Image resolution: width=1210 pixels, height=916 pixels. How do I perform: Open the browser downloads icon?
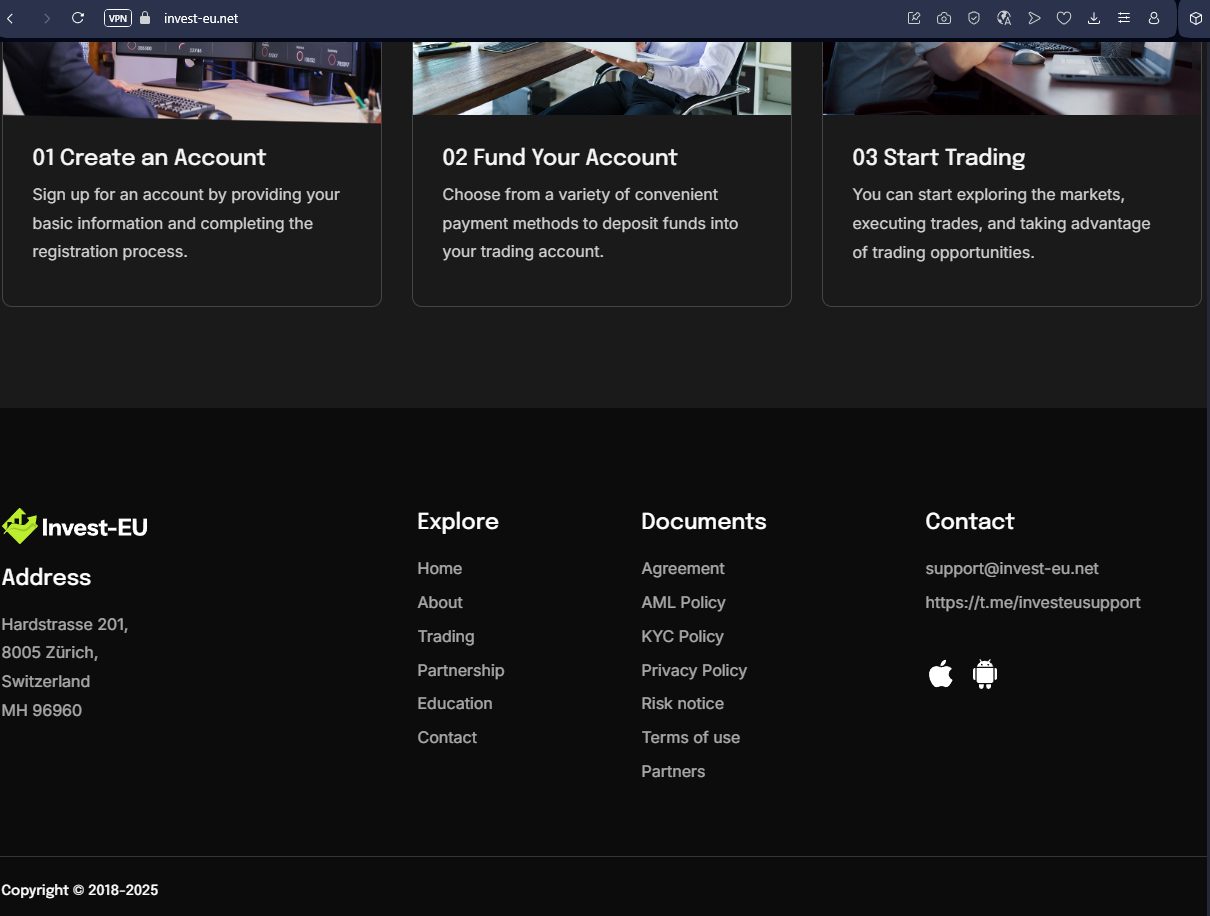[1094, 18]
